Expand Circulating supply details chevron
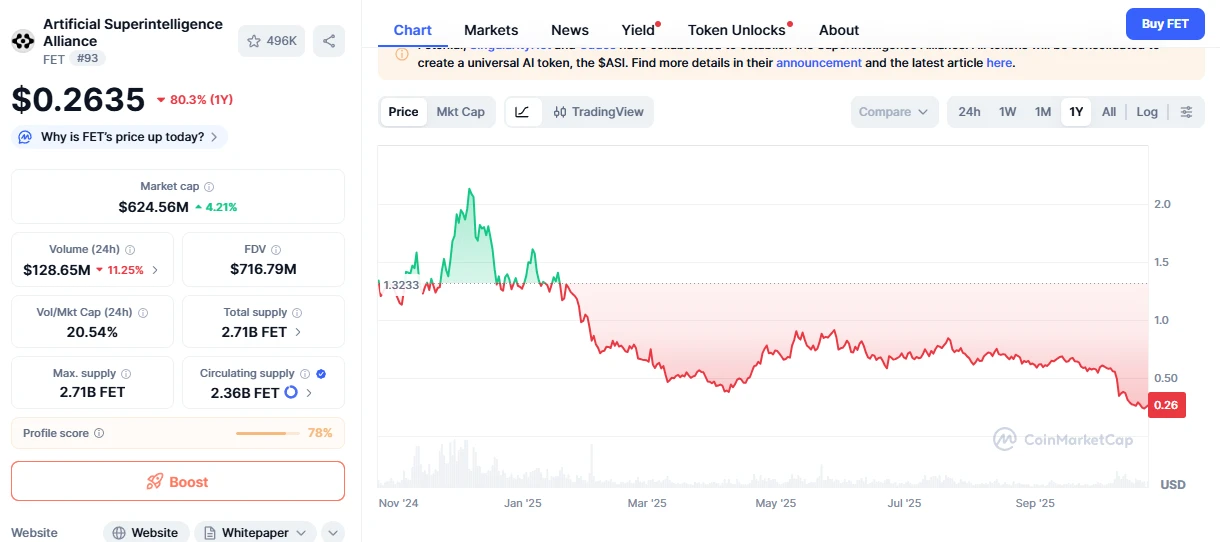The width and height of the screenshot is (1220, 542). coord(308,393)
